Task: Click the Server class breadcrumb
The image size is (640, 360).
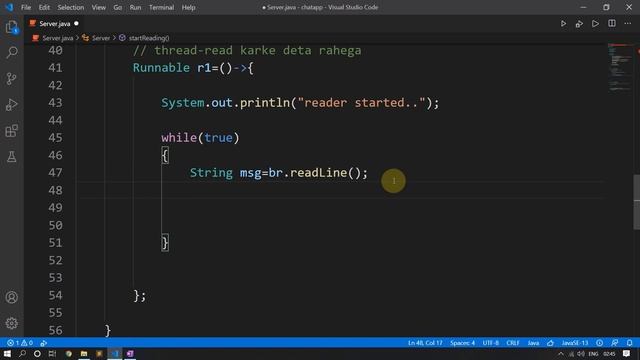Action: click(101, 38)
